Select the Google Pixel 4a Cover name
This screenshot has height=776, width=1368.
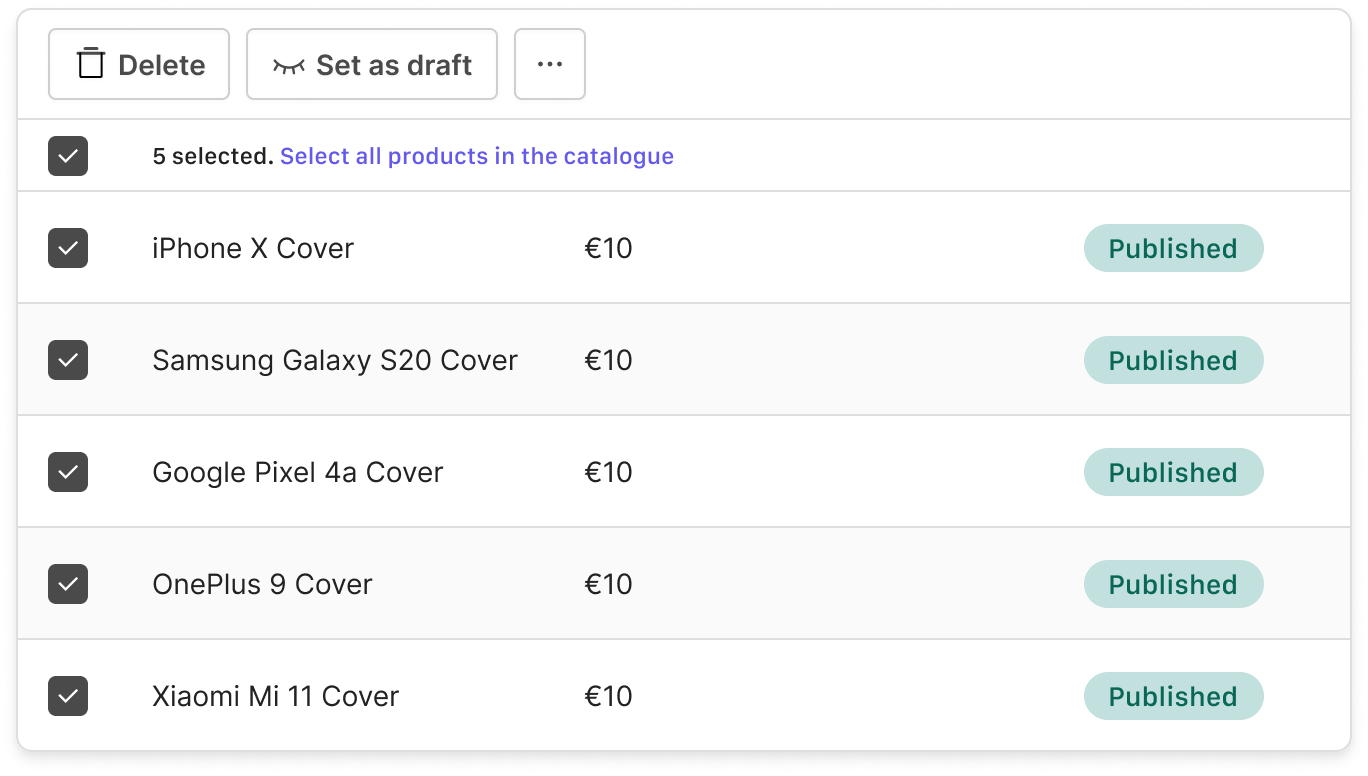297,472
